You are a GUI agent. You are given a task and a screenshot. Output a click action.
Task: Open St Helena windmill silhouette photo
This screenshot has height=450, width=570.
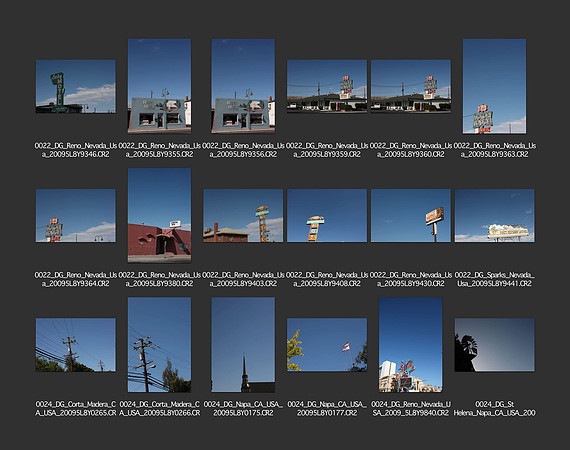(x=494, y=345)
